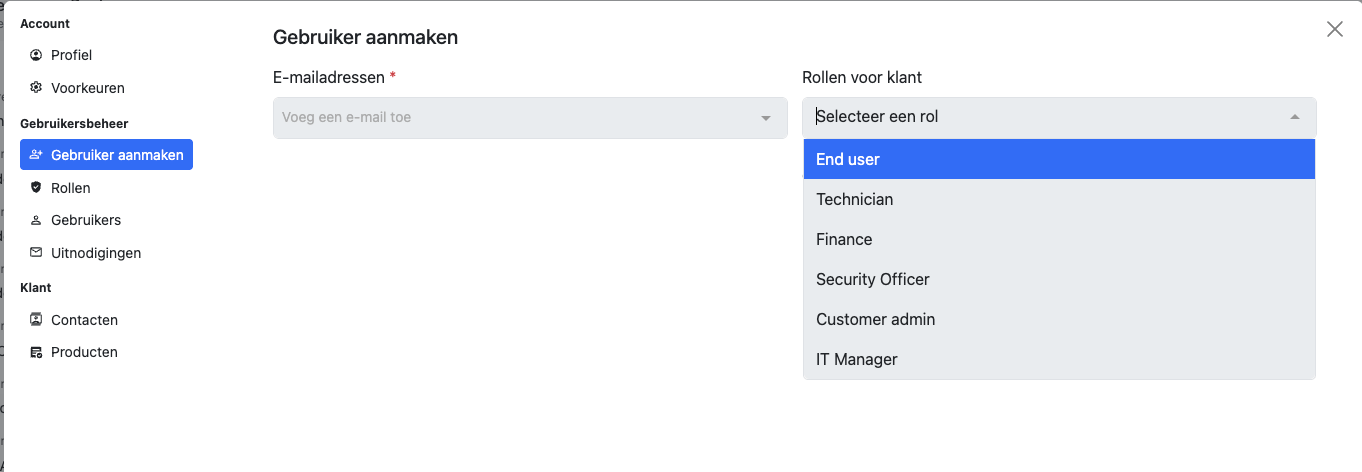Click the Contacten card icon
The width and height of the screenshot is (1362, 472).
pyautogui.click(x=36, y=320)
